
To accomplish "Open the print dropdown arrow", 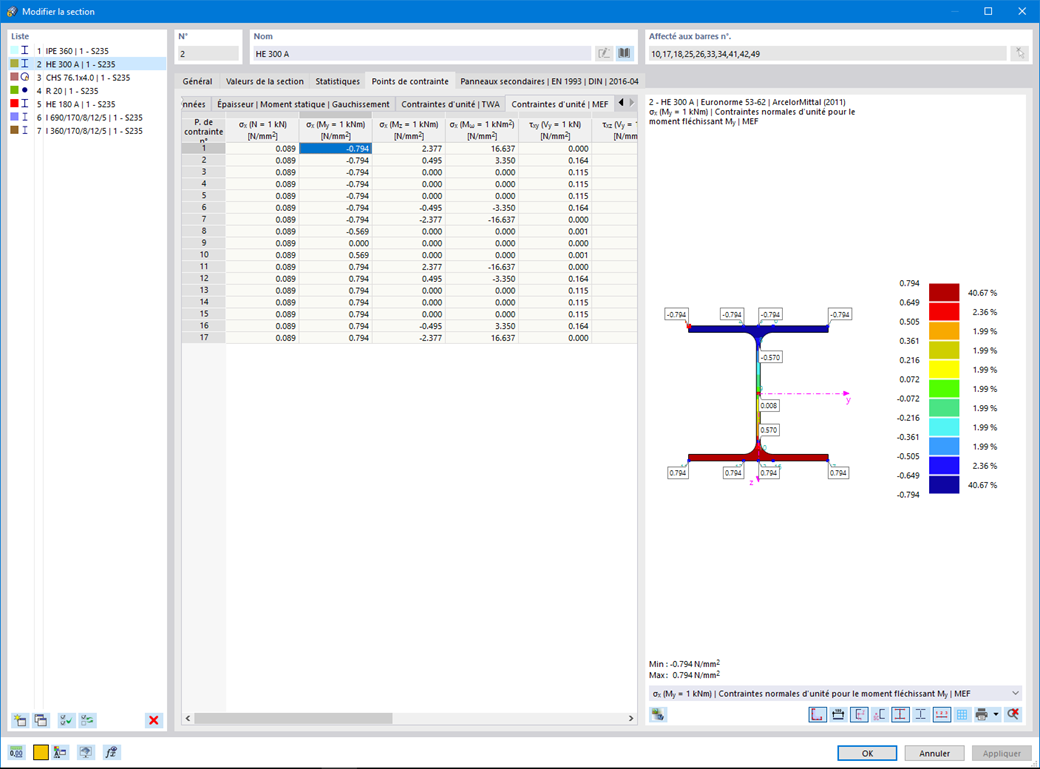I will coord(996,715).
